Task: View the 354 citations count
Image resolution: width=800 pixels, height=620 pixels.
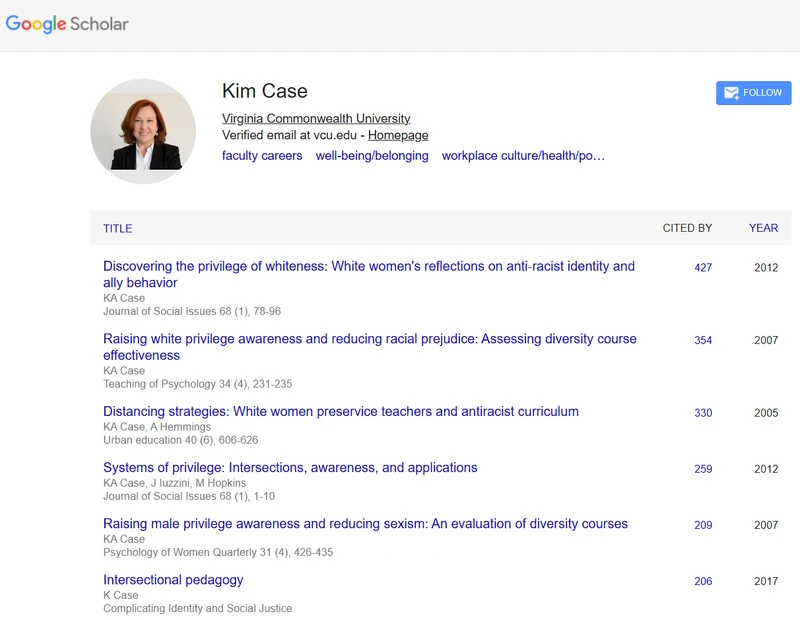Action: 703,340
